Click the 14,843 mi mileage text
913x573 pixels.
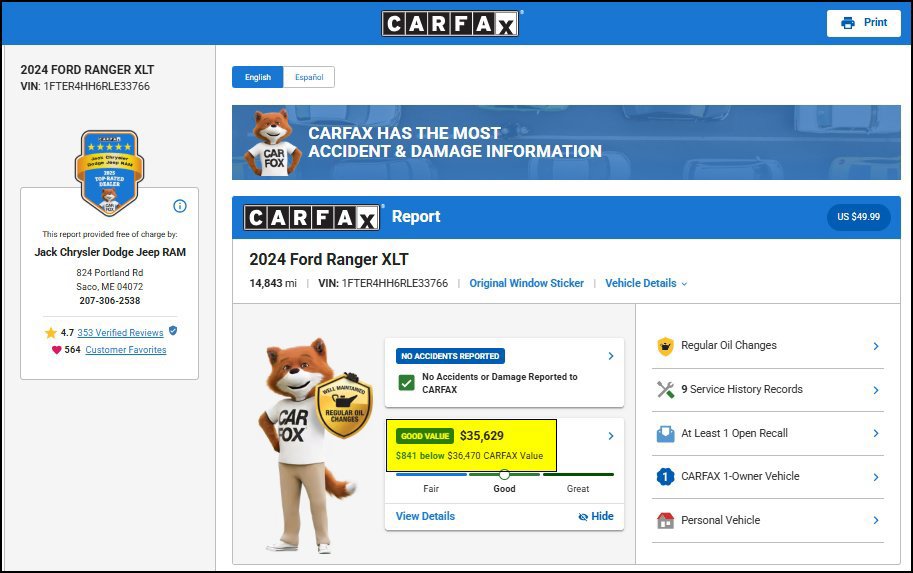(x=273, y=283)
